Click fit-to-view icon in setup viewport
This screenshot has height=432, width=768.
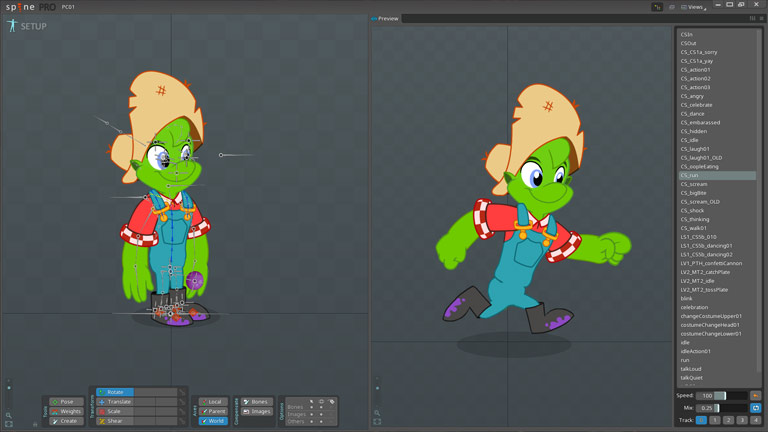[9, 424]
